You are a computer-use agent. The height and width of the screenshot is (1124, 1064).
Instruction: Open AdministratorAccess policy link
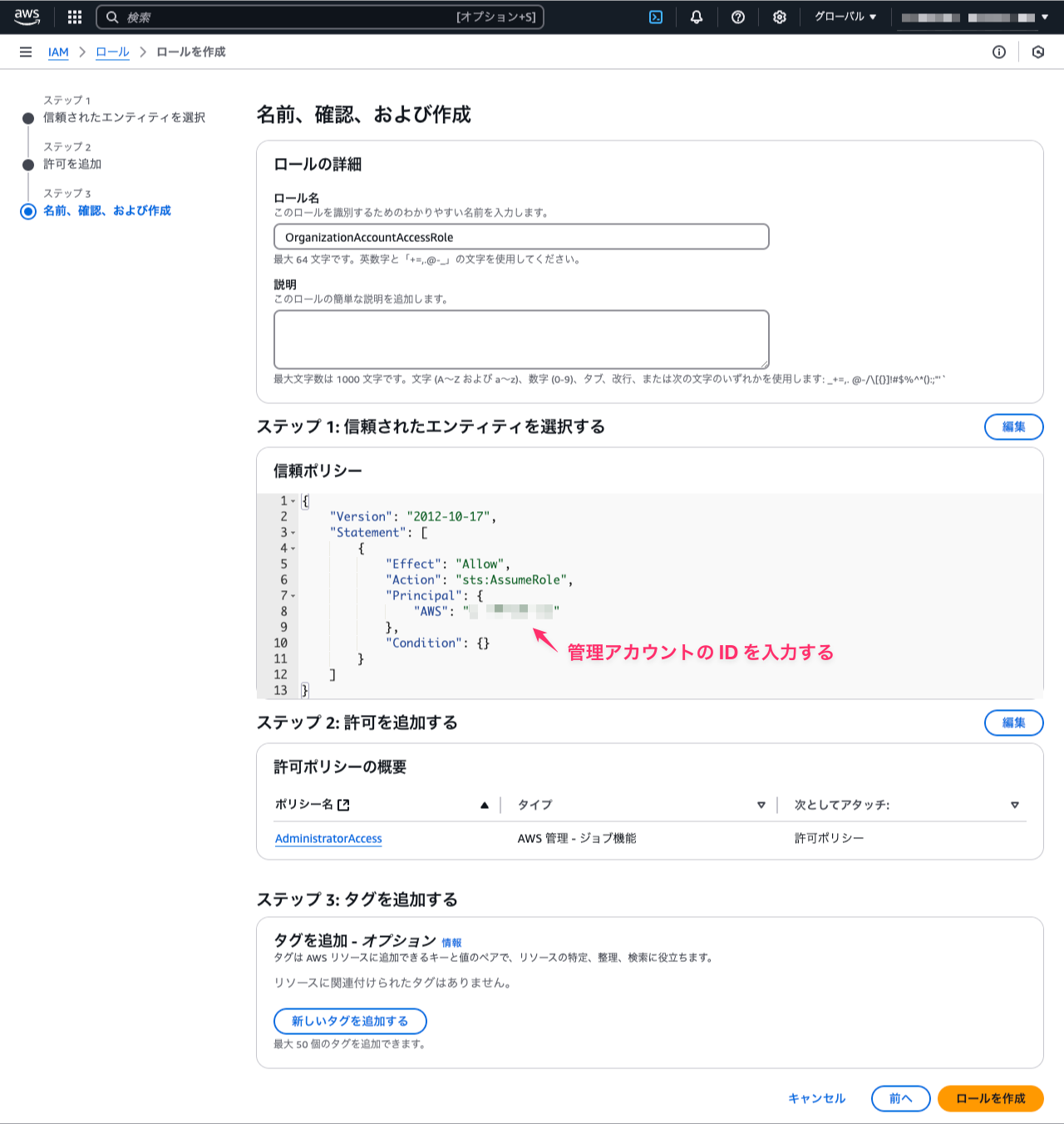pos(328,838)
